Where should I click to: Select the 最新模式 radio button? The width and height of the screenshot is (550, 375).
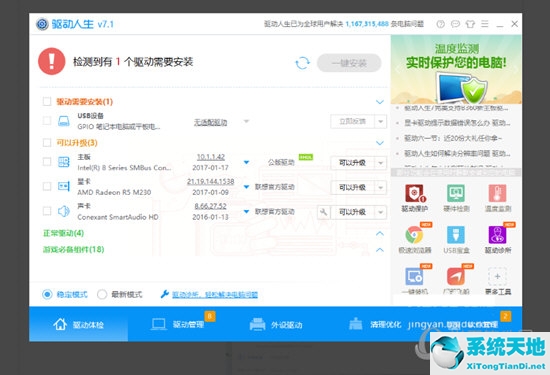102,294
